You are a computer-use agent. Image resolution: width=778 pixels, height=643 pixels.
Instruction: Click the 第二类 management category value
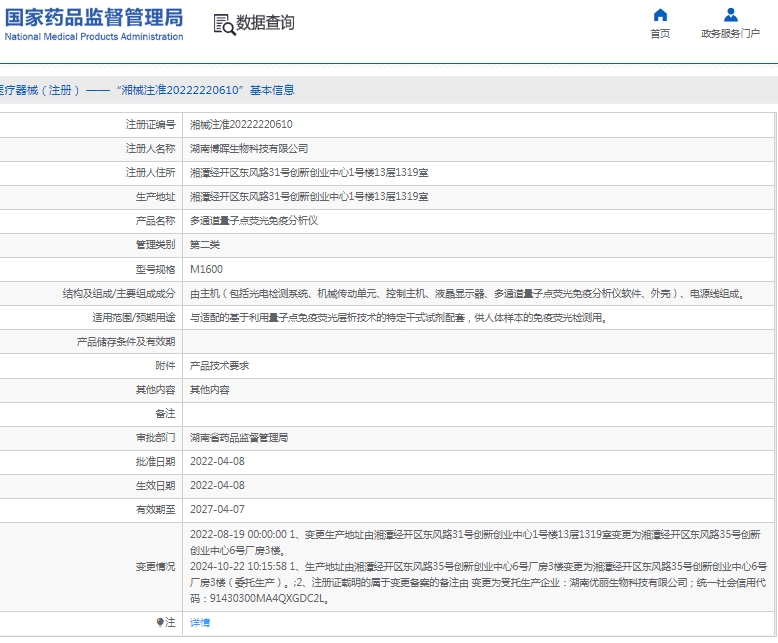[x=205, y=245]
